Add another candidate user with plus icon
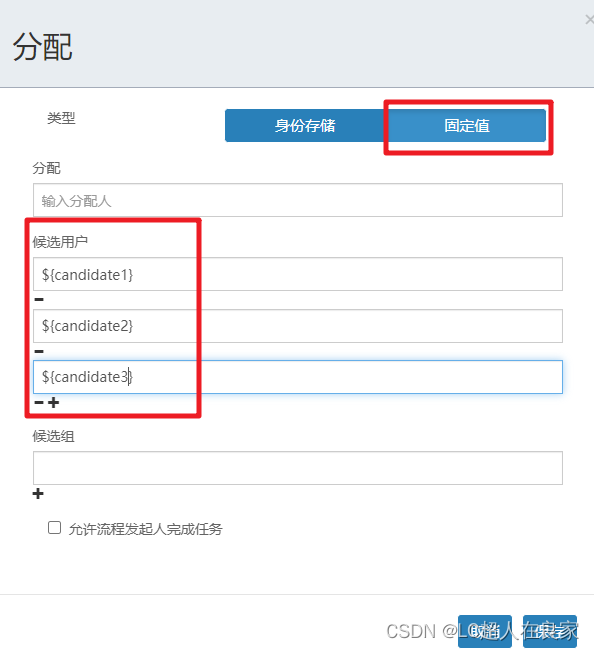Screen dimensions: 594x651 (54, 402)
